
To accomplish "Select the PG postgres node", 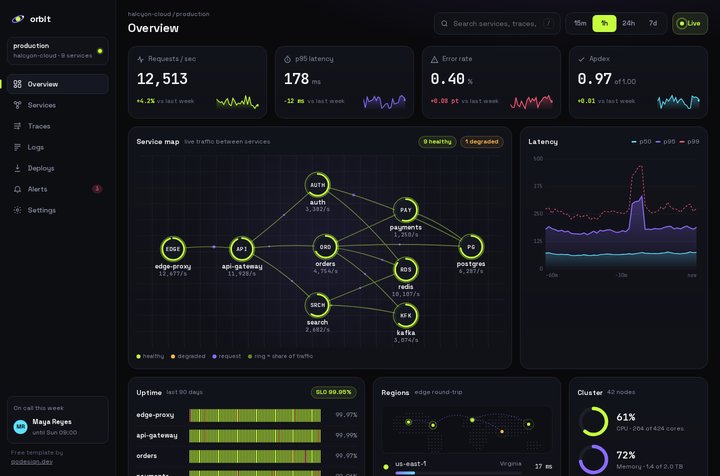I will [x=471, y=247].
